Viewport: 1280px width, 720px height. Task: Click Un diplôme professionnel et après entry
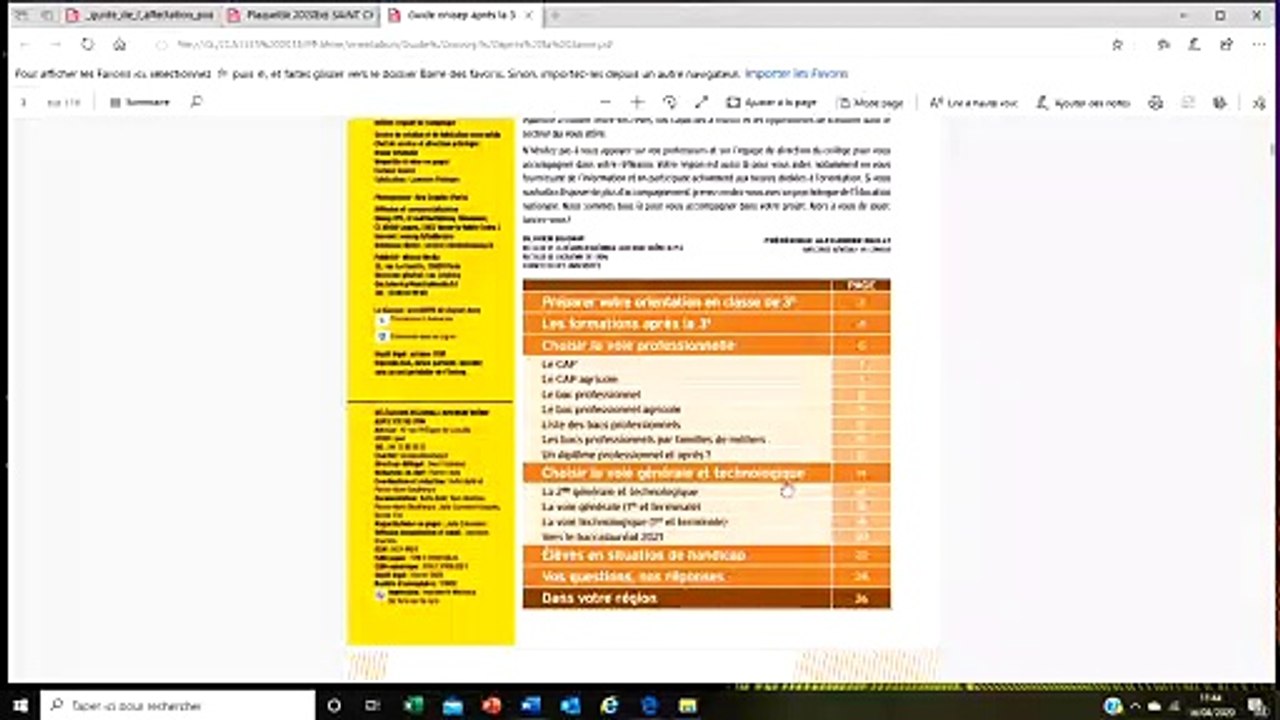[x=626, y=455]
